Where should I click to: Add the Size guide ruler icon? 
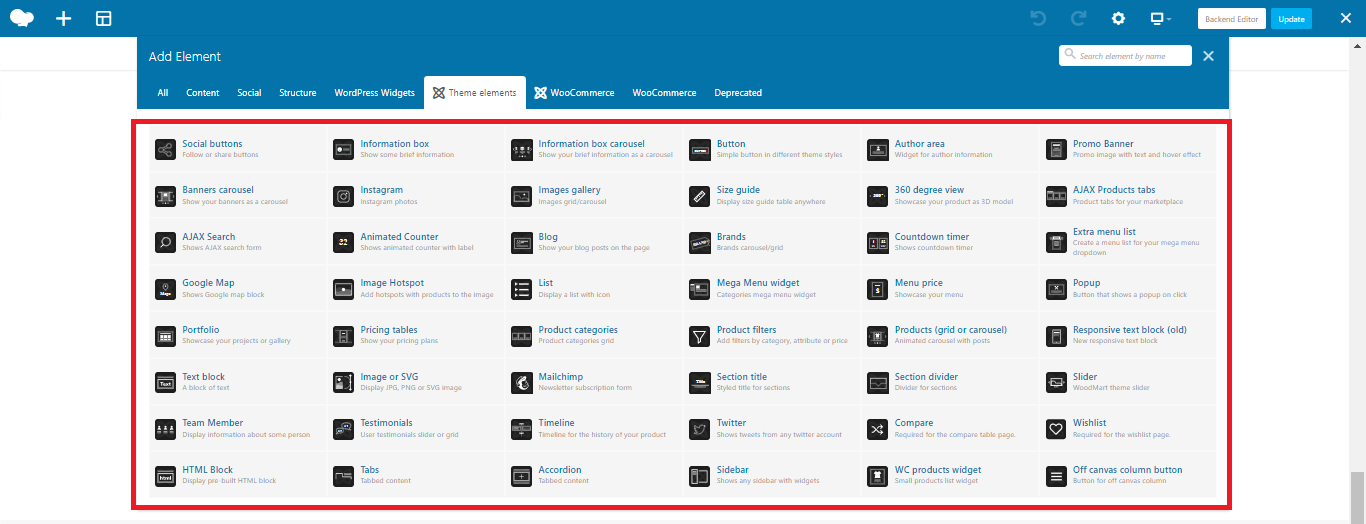click(699, 196)
